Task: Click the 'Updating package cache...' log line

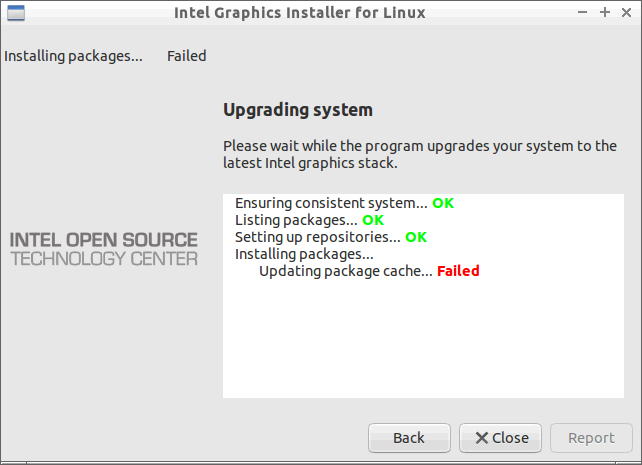Action: 346,271
